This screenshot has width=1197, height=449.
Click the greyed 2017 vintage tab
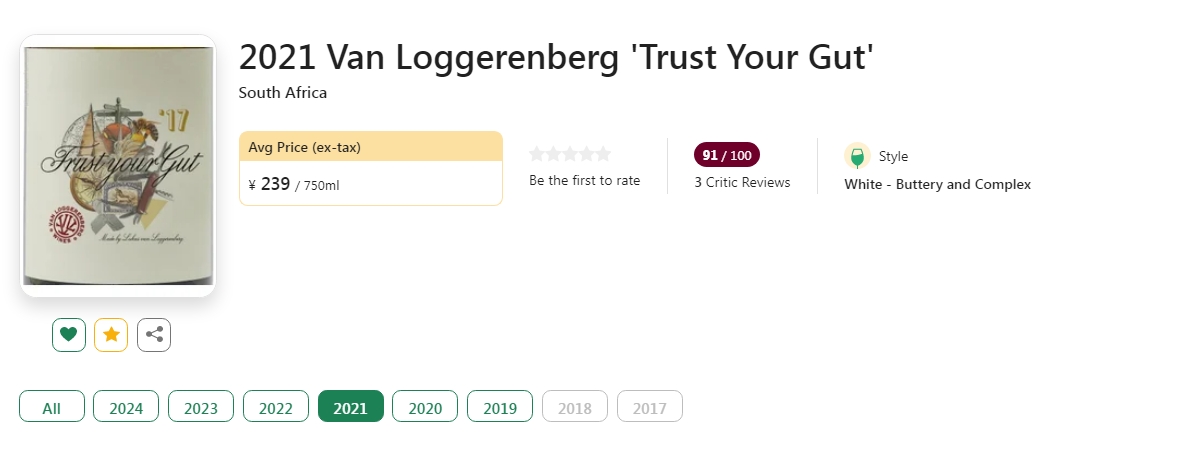coord(650,407)
